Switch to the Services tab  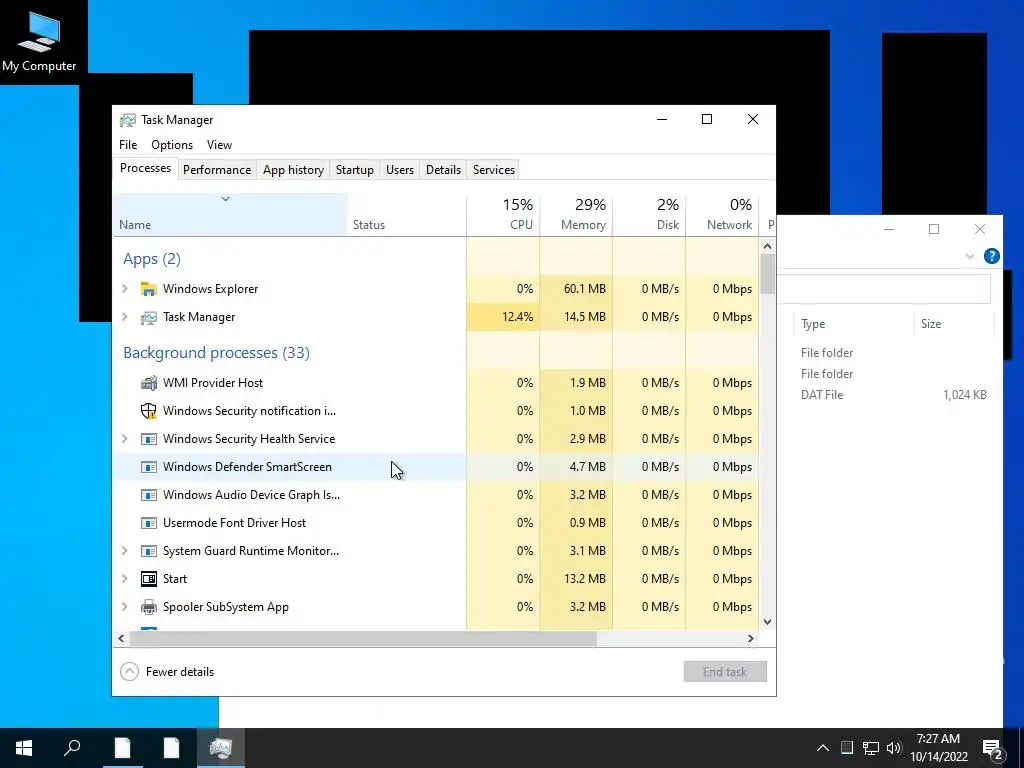pos(494,170)
